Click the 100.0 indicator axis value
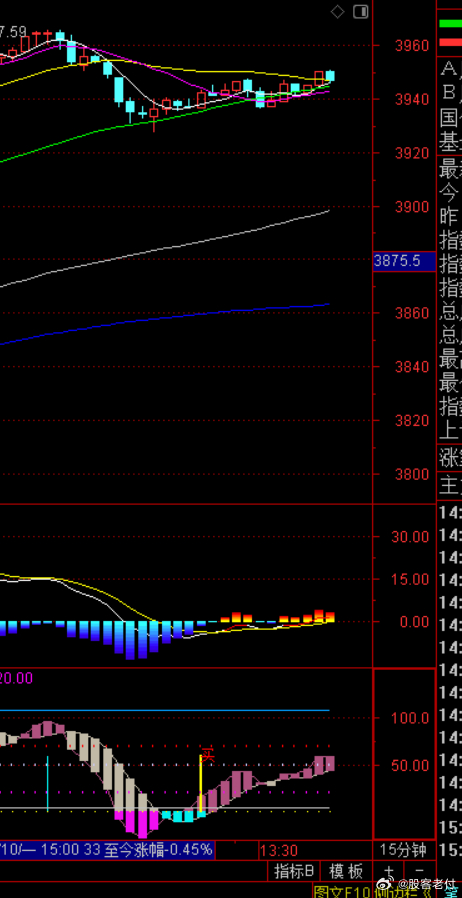462x898 pixels. tap(410, 718)
